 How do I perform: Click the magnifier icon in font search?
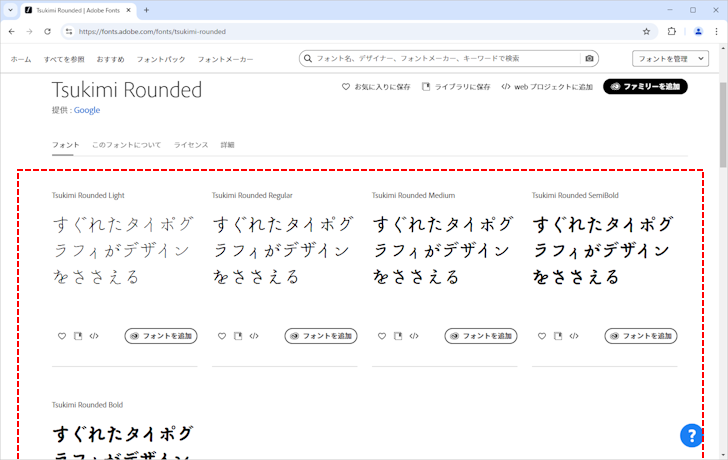(308, 58)
